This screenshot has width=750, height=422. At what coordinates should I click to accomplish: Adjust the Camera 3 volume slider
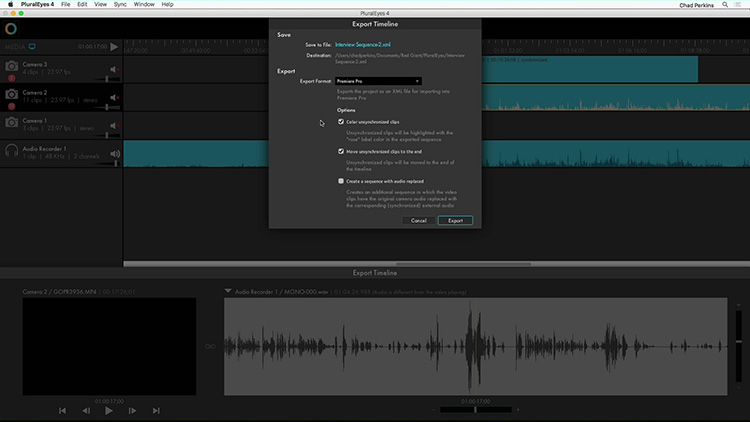click(107, 79)
